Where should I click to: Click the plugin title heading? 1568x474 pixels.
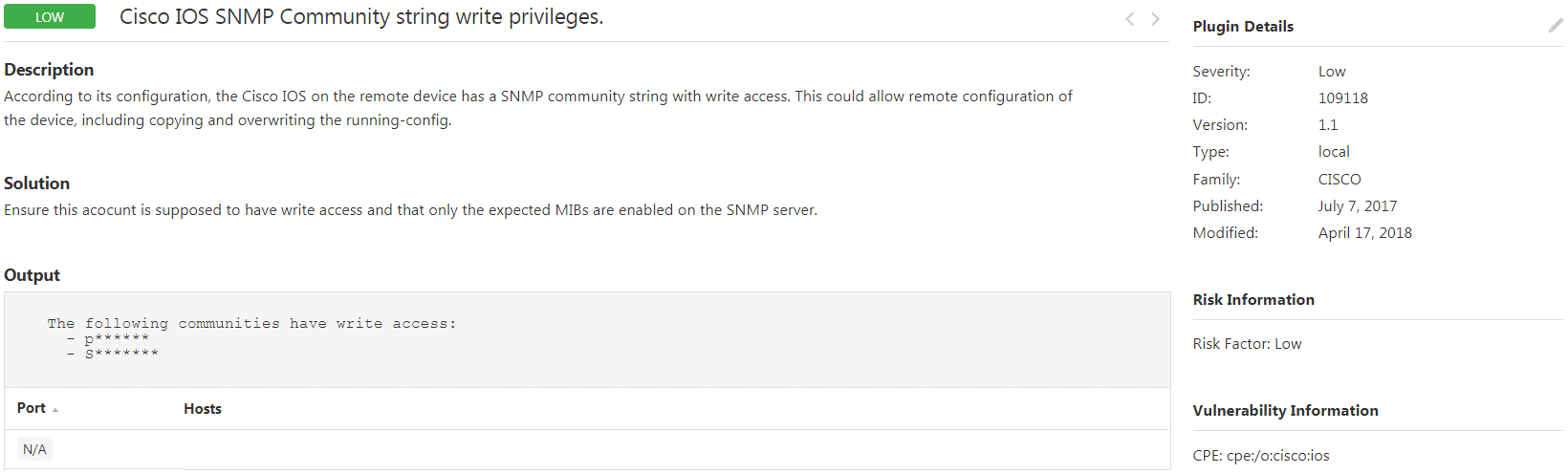pyautogui.click(x=361, y=17)
